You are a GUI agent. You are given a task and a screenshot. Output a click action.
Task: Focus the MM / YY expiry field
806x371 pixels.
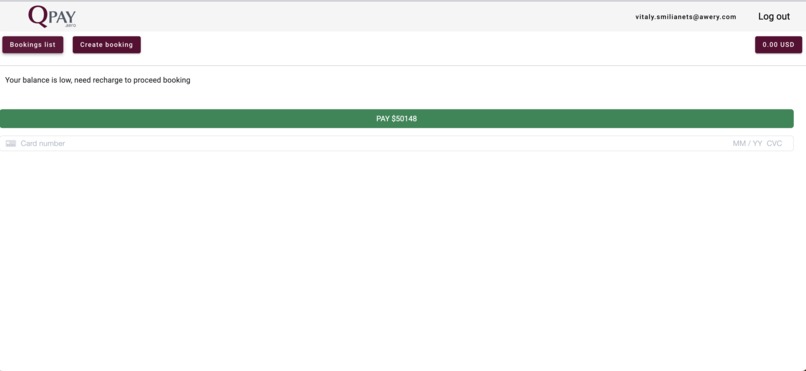pyautogui.click(x=747, y=143)
